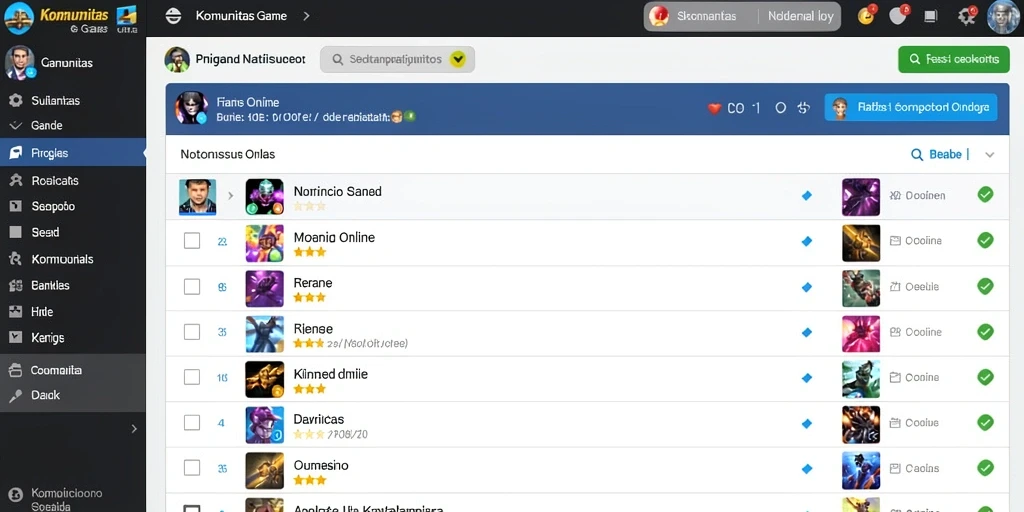Tick the checkbox beside Moania Online
The height and width of the screenshot is (512, 1024).
tap(192, 241)
